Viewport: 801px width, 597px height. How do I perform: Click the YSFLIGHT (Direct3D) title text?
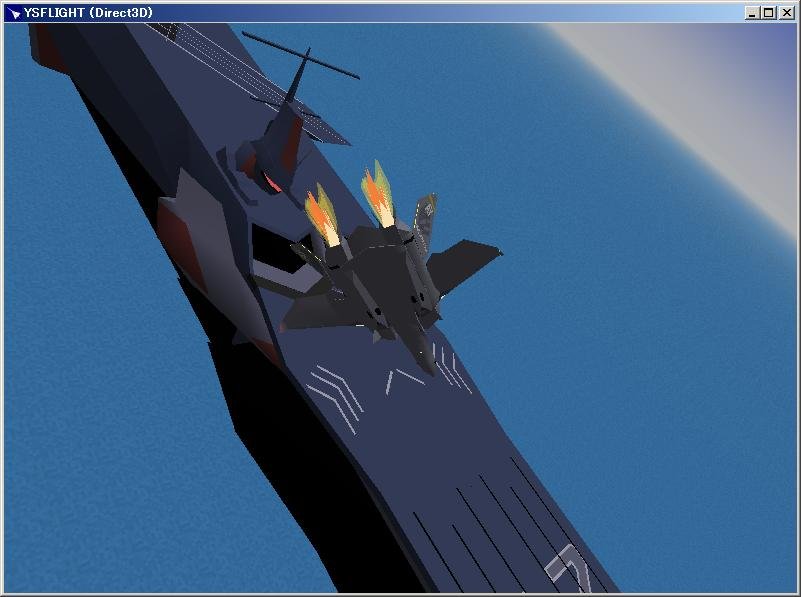[x=88, y=13]
